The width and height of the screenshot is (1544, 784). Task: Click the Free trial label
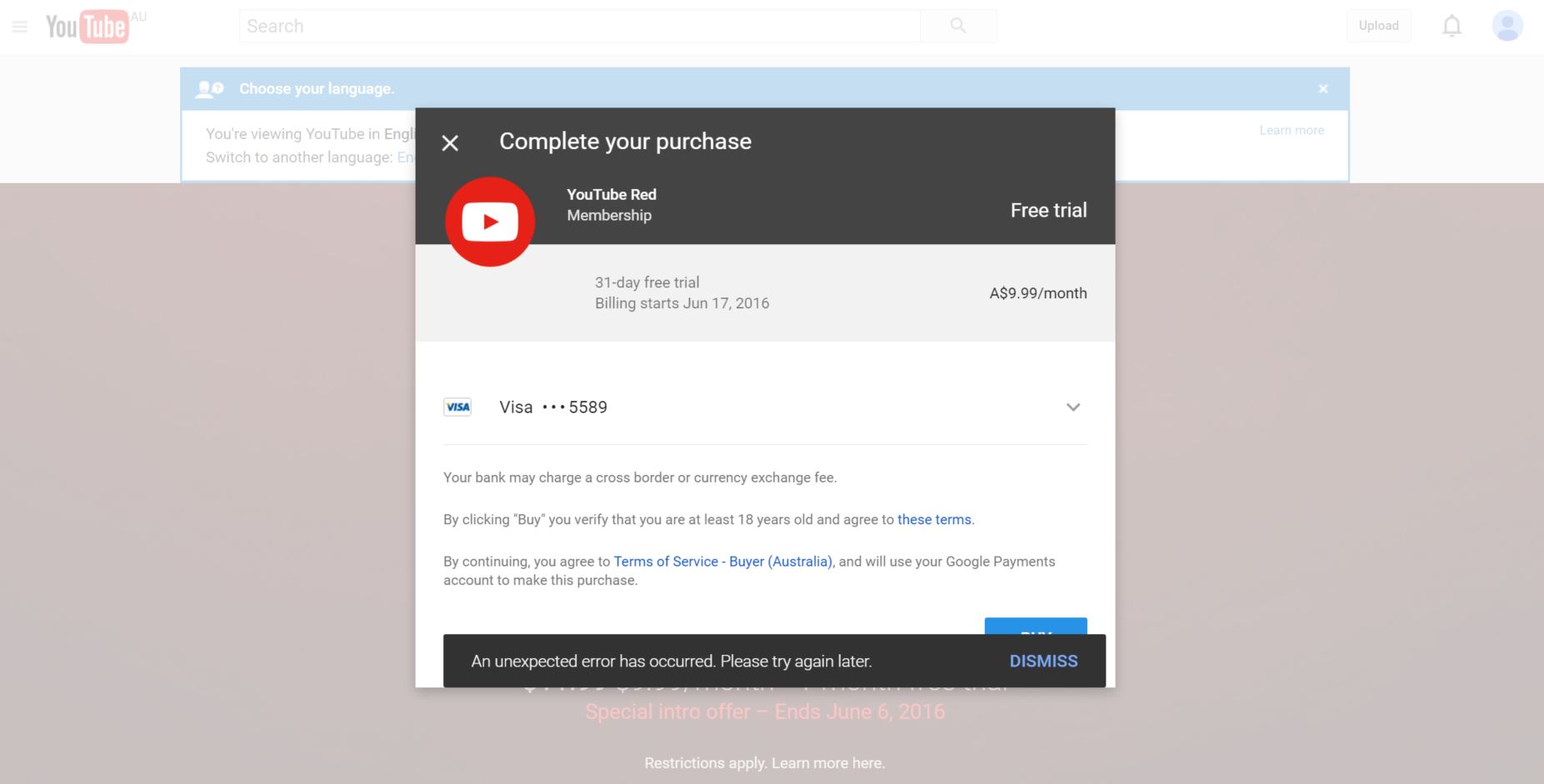[x=1048, y=211]
